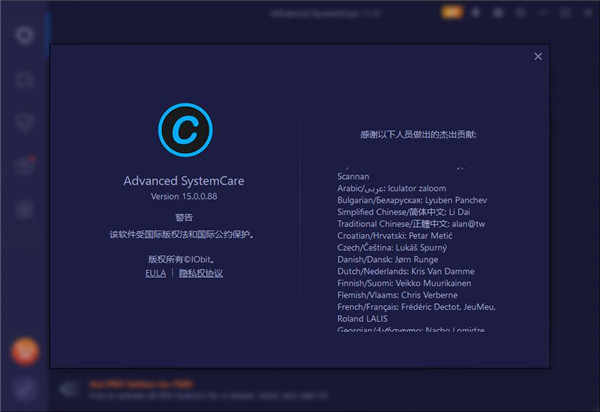
Task: Click the Danish line "Jørn Runge"
Action: (388, 260)
